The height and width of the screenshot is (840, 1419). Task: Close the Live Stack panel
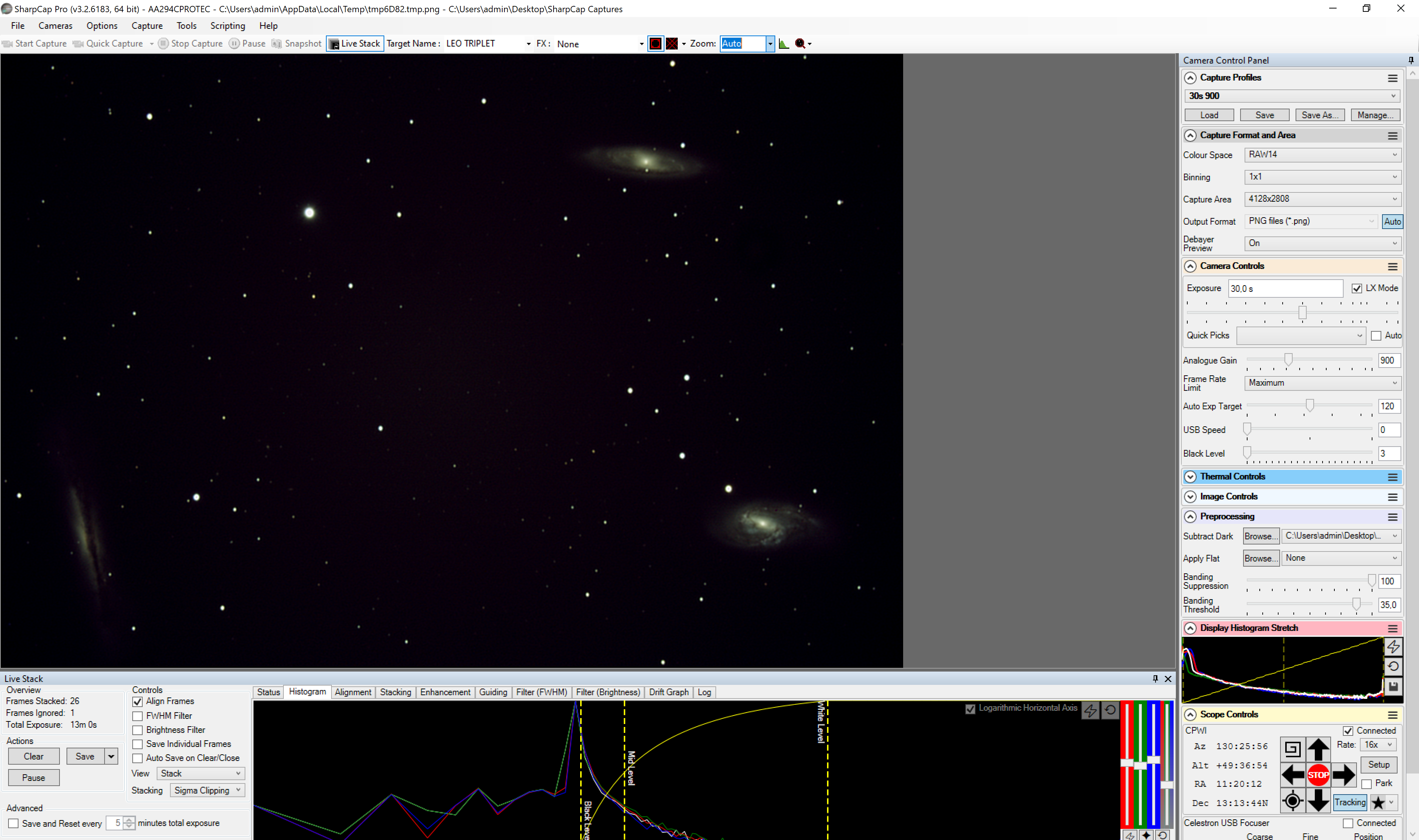click(1168, 679)
